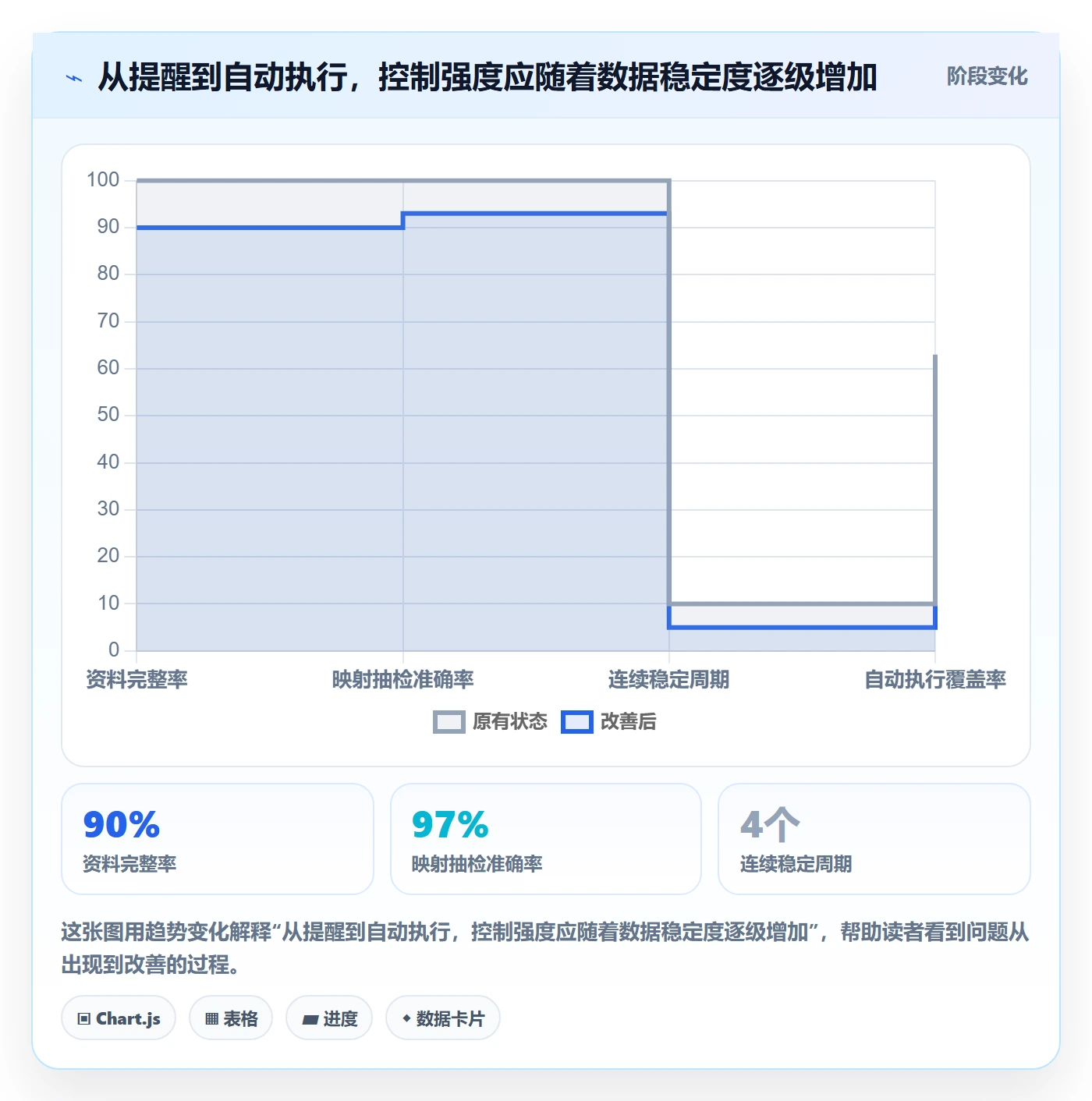Click the grid icon in the 表格 chip
The height and width of the screenshot is (1101, 1092).
211,1019
